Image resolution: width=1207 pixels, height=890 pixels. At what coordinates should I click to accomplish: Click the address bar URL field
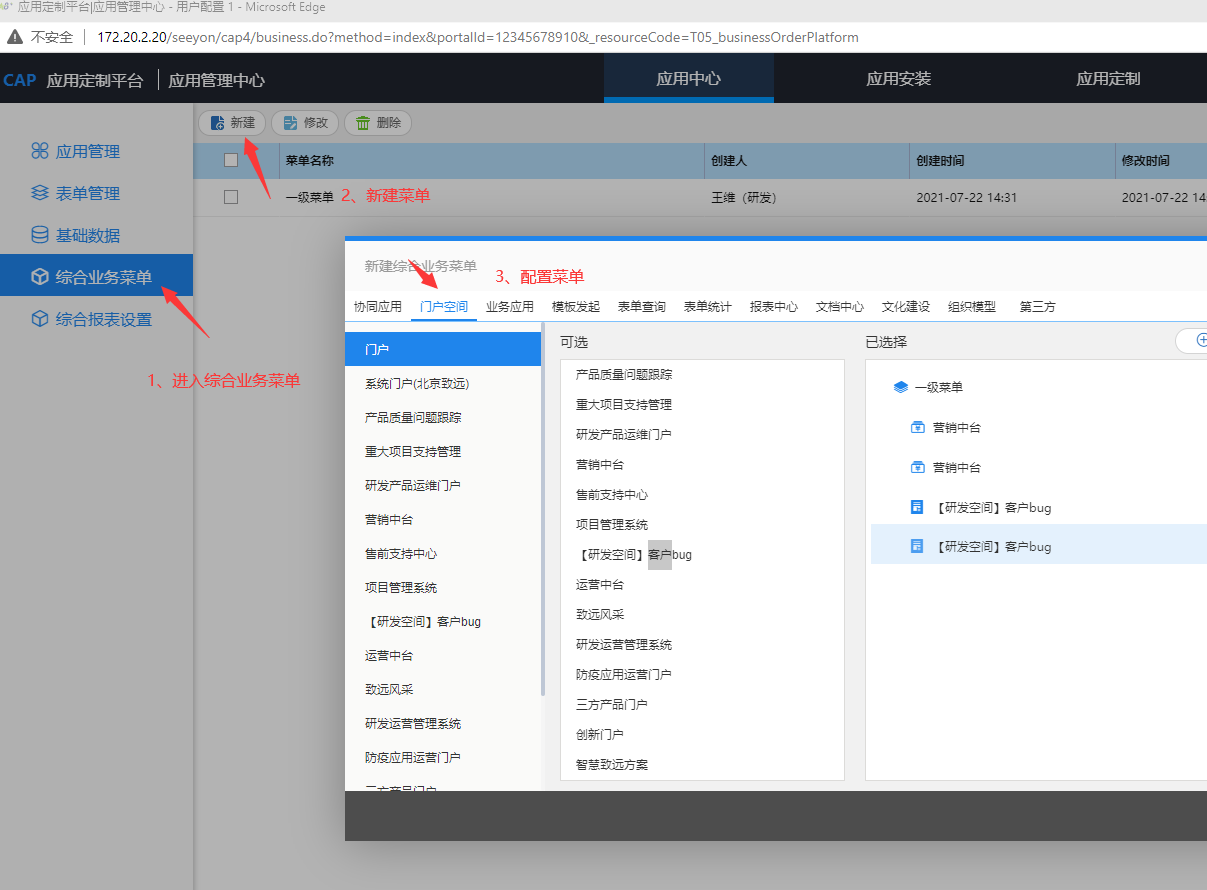(478, 37)
